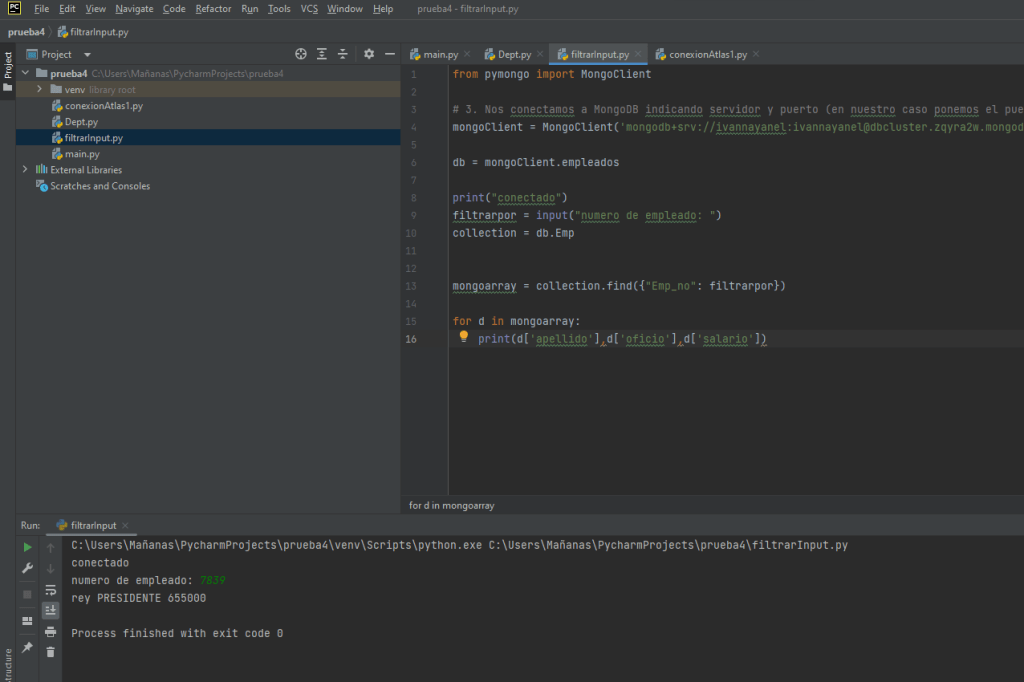Image resolution: width=1024 pixels, height=682 pixels.
Task: Click the wrench icon in Run panel
Action: pyautogui.click(x=27, y=568)
